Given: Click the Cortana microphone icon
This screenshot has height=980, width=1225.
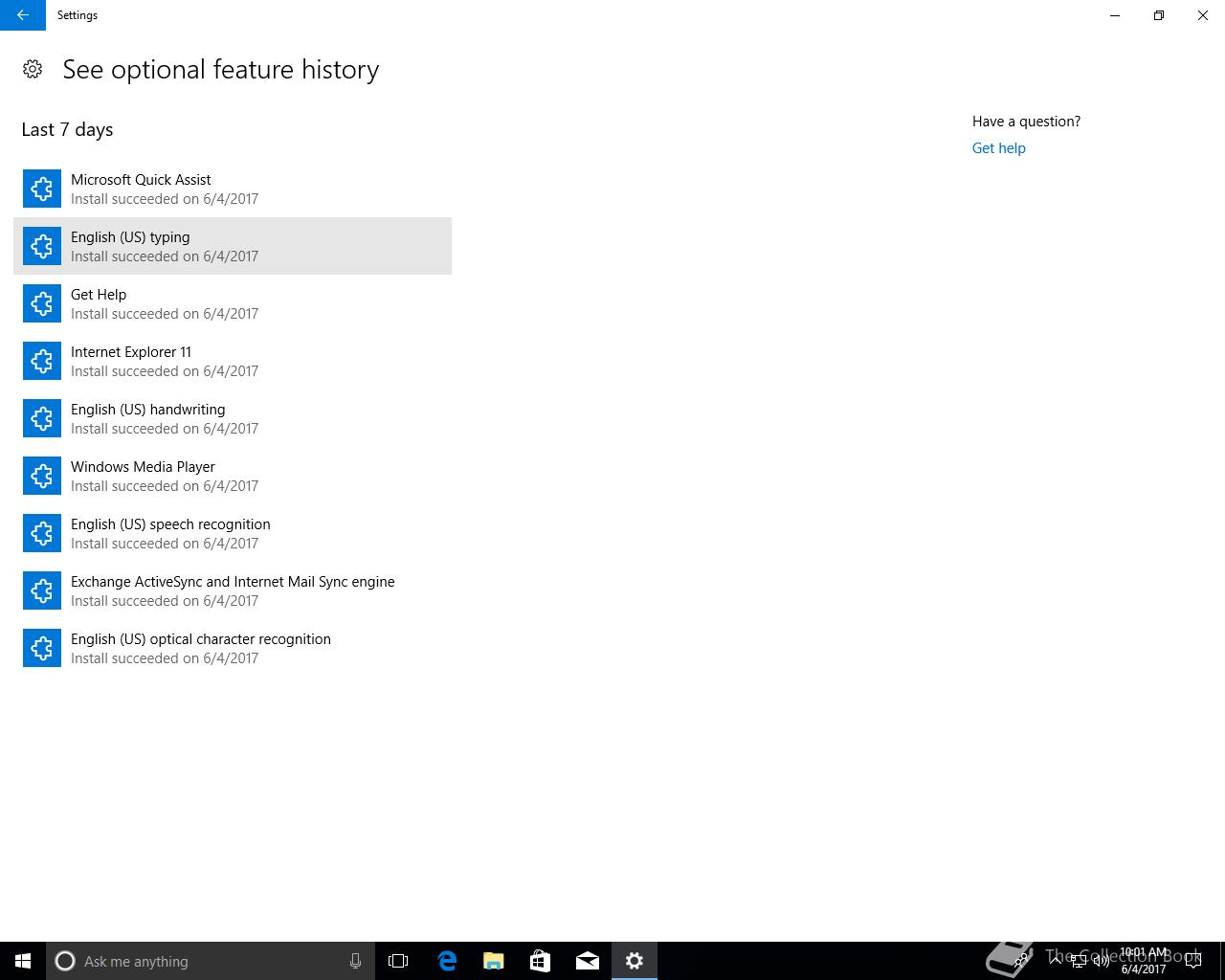Looking at the screenshot, I should [x=355, y=961].
